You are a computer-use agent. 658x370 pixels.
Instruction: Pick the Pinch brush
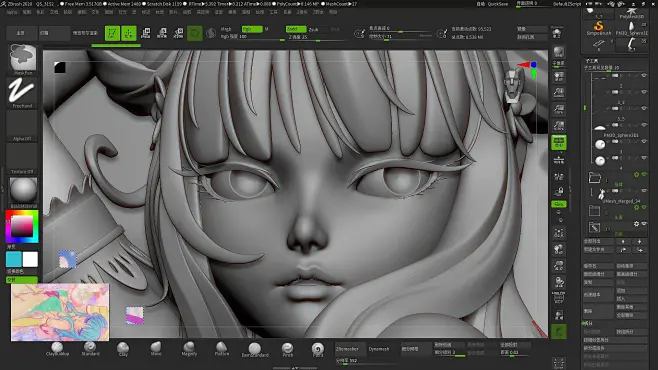pyautogui.click(x=287, y=349)
